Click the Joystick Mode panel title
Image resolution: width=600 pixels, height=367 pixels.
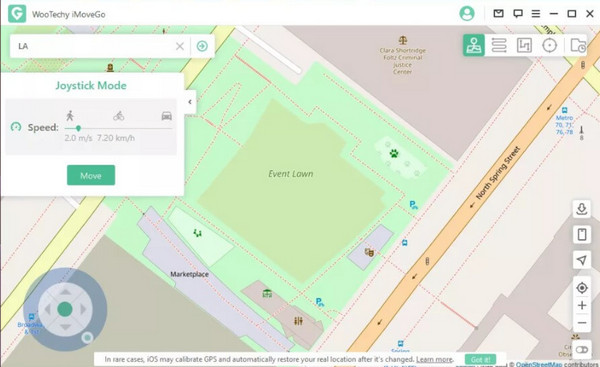coord(91,85)
